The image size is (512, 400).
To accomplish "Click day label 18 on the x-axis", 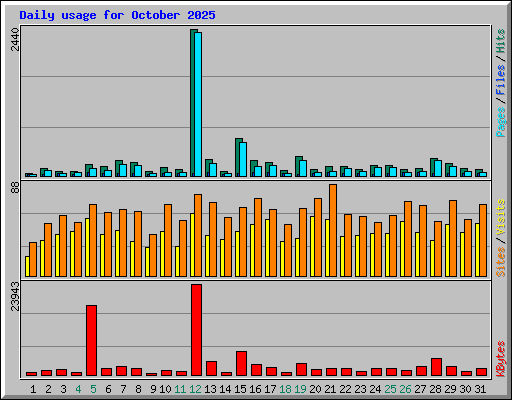I will (285, 389).
